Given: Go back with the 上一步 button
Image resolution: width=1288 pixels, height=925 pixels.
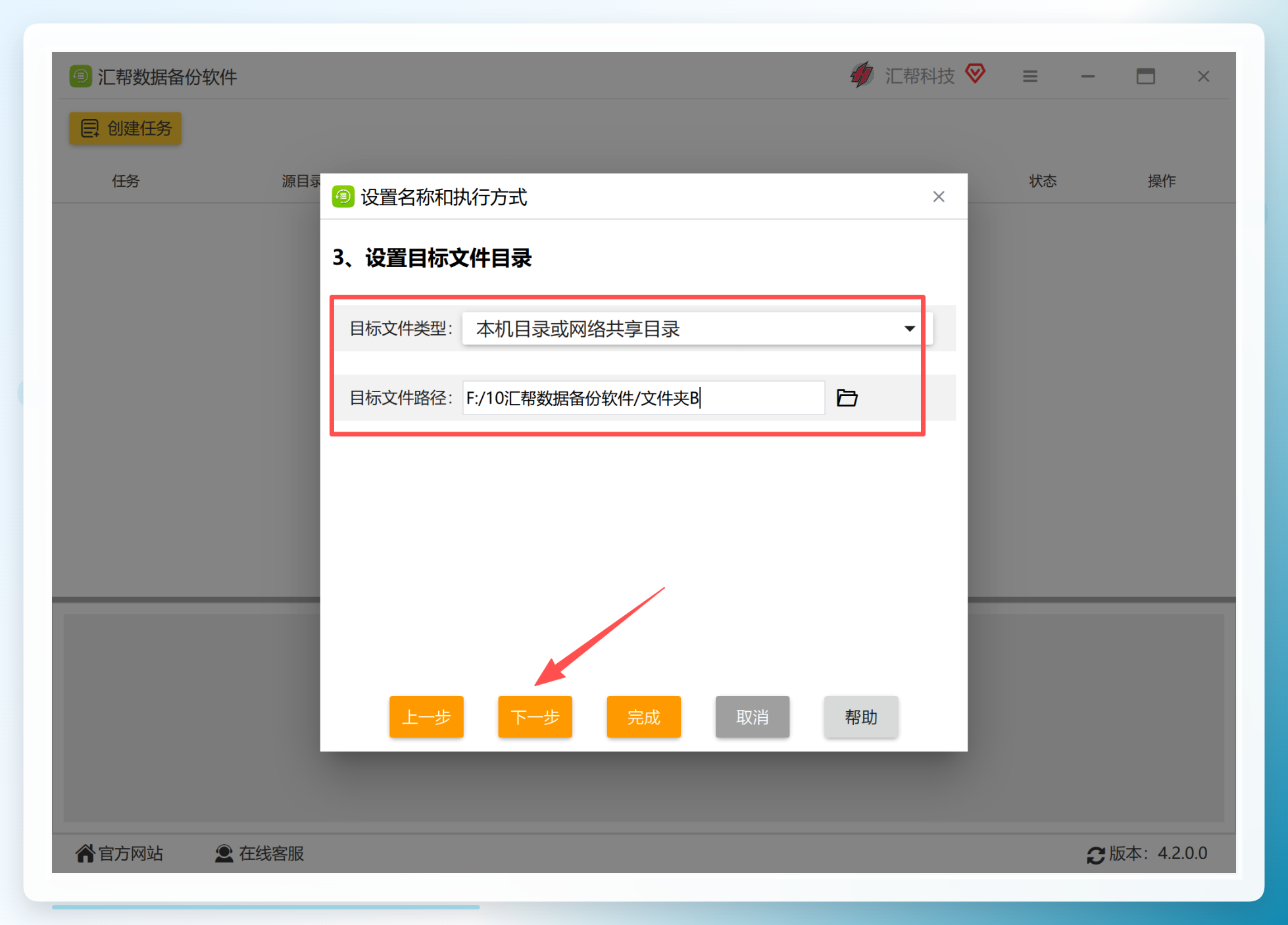Looking at the screenshot, I should (x=426, y=716).
